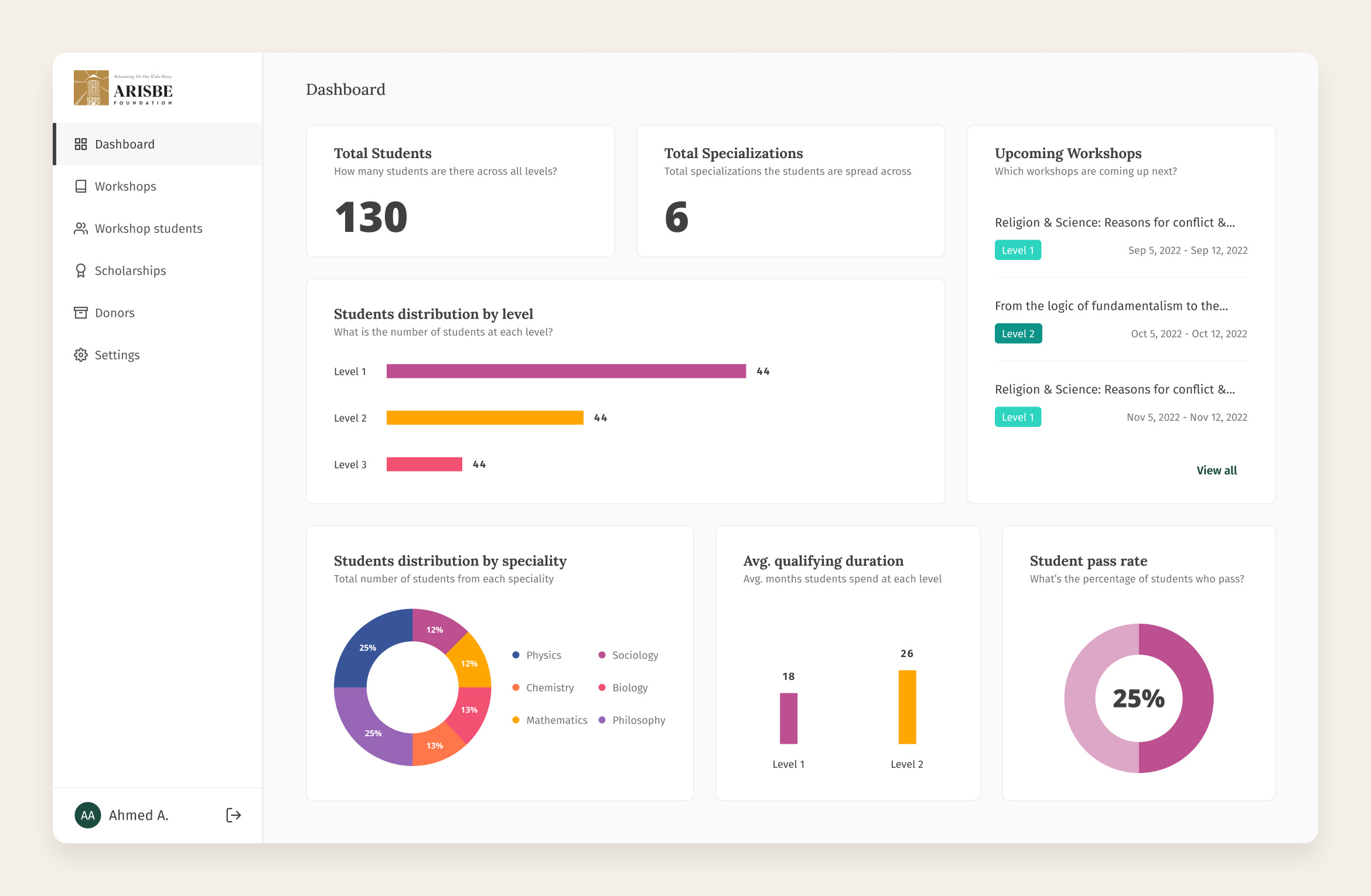Viewport: 1371px width, 896px height.
Task: Go to Scholarships page
Action: (130, 271)
